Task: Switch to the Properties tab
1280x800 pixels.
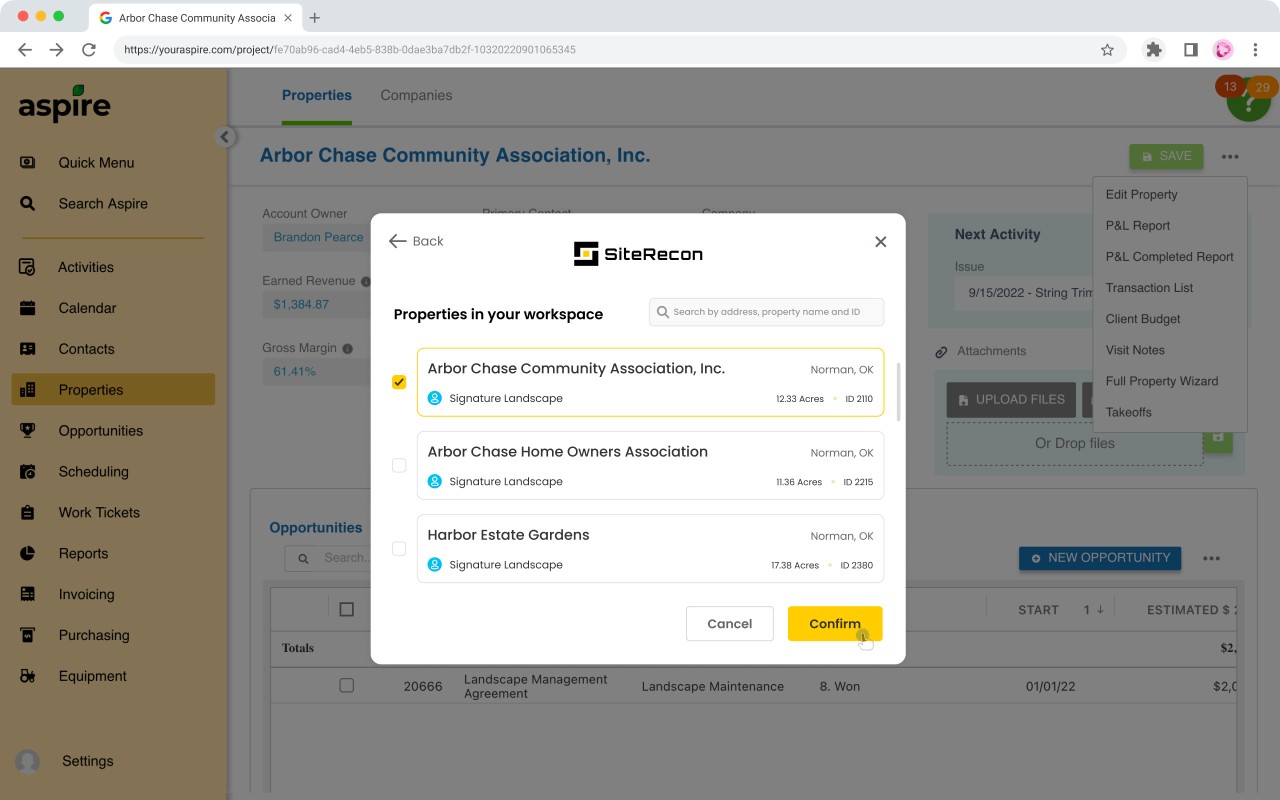Action: tap(316, 96)
